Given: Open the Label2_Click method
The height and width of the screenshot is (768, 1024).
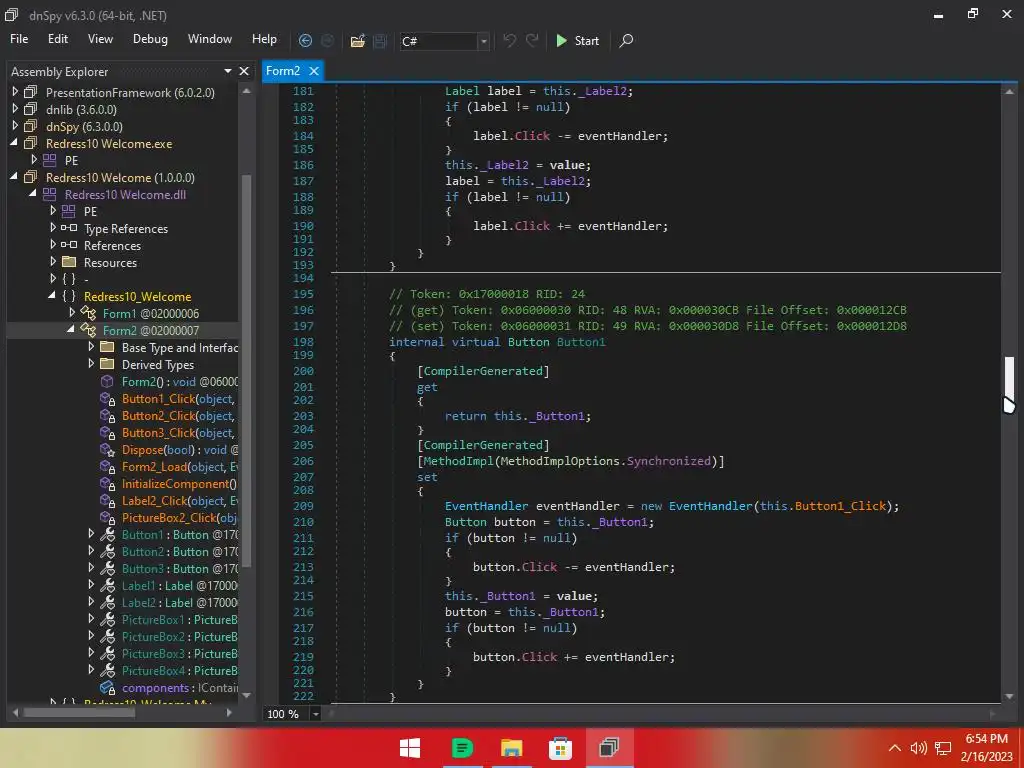Looking at the screenshot, I should tap(180, 500).
